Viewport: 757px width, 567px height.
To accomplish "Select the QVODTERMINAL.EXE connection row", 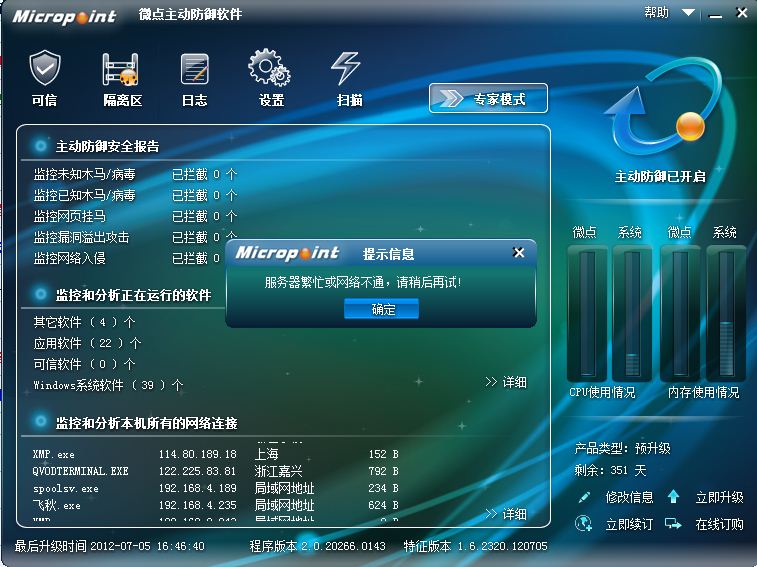I will (x=215, y=471).
